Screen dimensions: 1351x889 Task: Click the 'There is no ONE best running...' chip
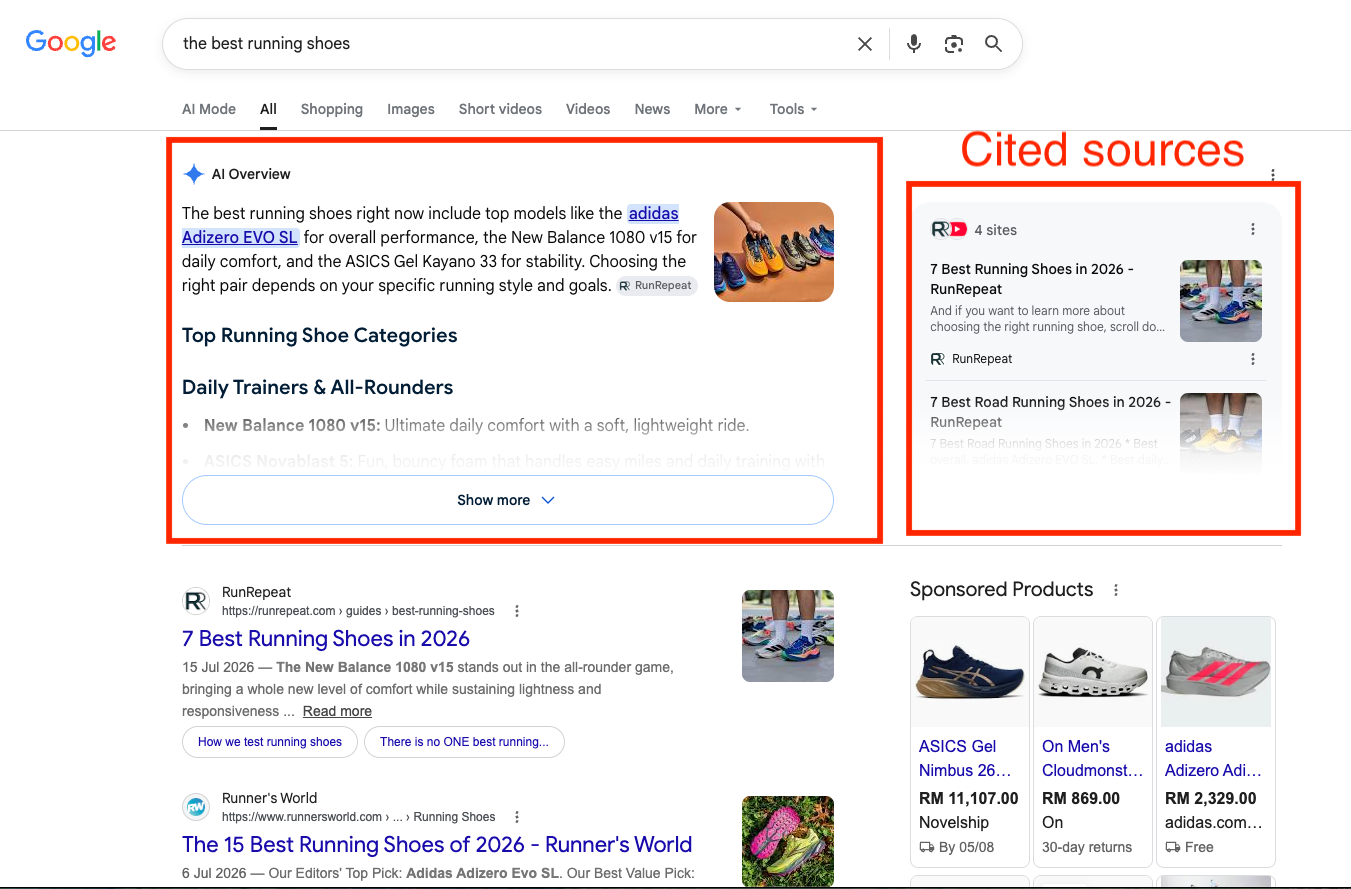click(x=464, y=742)
